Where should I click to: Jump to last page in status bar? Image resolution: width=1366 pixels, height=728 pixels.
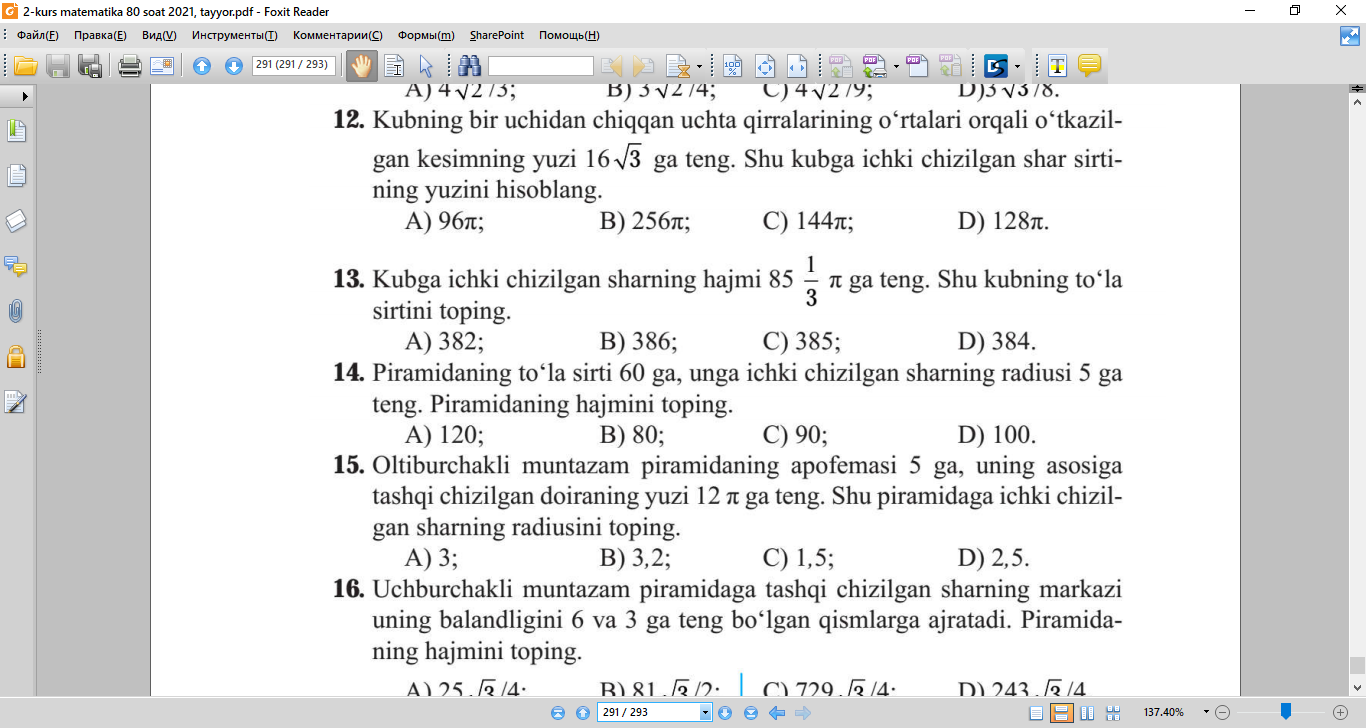(751, 713)
